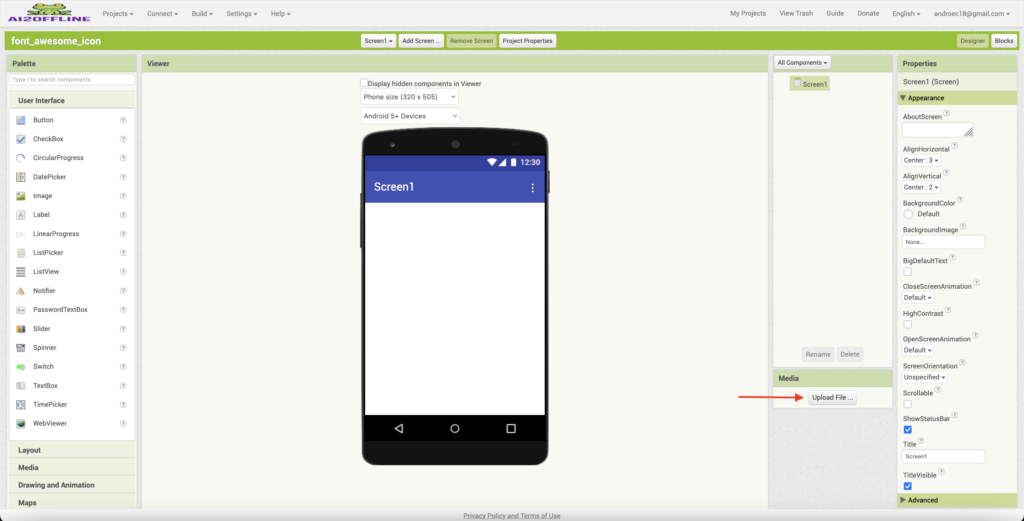Open the three-dot menu on Screen1 title bar
Image resolution: width=1024 pixels, height=521 pixels.
tap(532, 188)
